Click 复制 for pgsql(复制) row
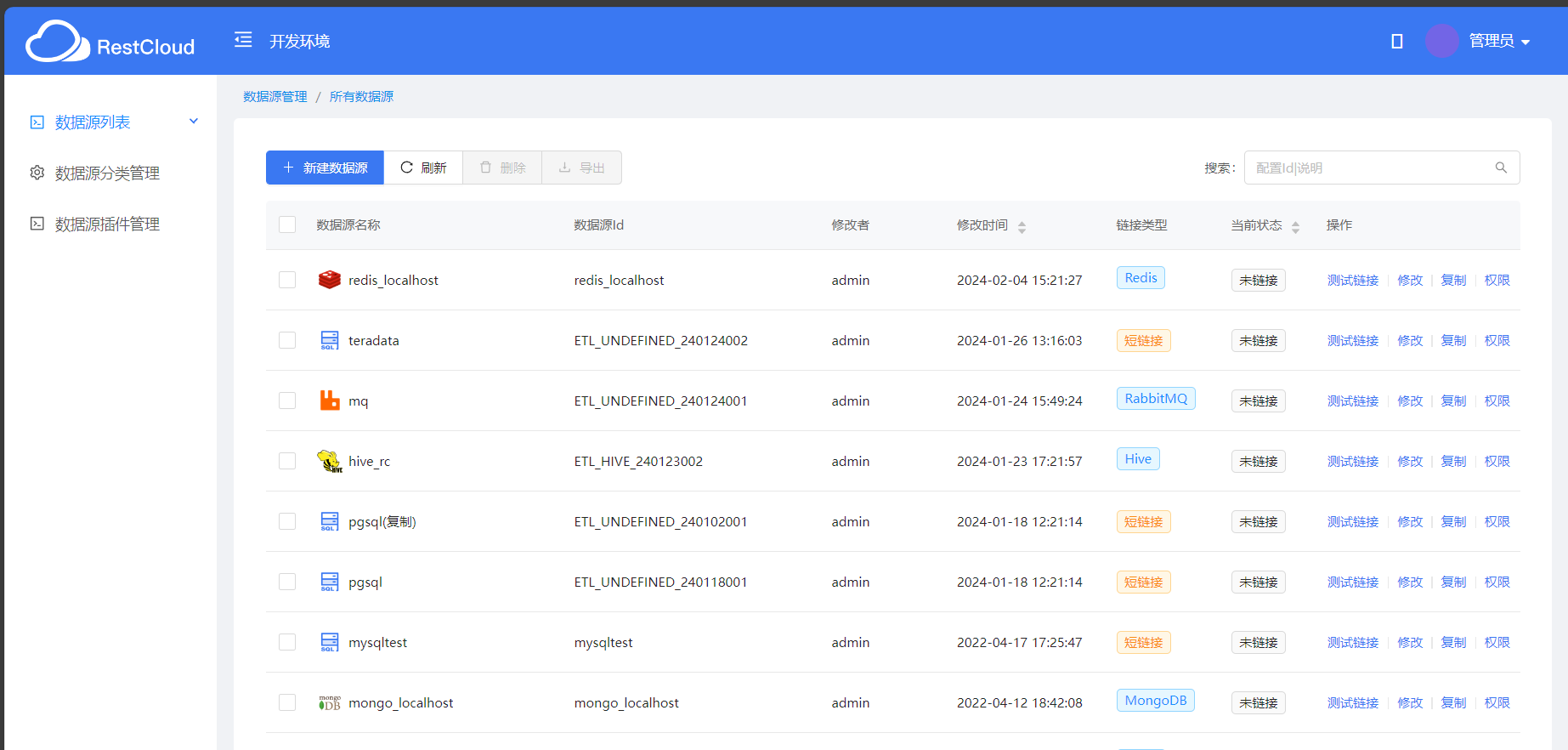Screen dimensions: 1568x750 coord(1453,521)
